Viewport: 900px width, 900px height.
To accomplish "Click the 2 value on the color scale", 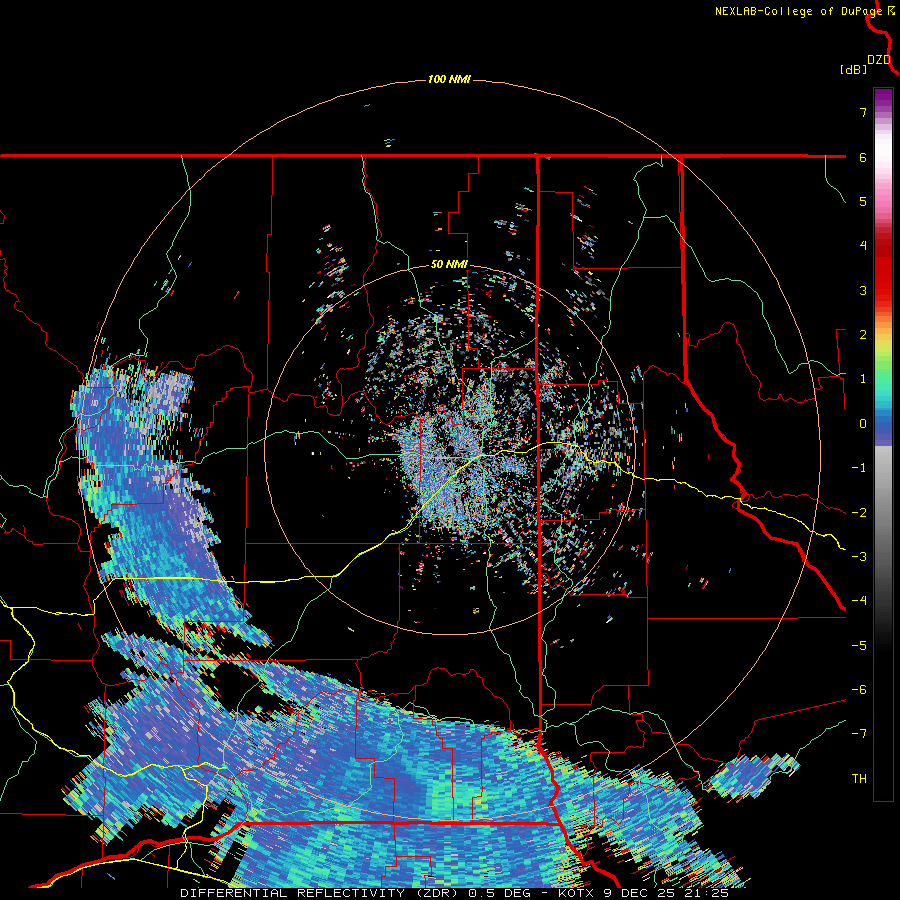I will (x=863, y=335).
